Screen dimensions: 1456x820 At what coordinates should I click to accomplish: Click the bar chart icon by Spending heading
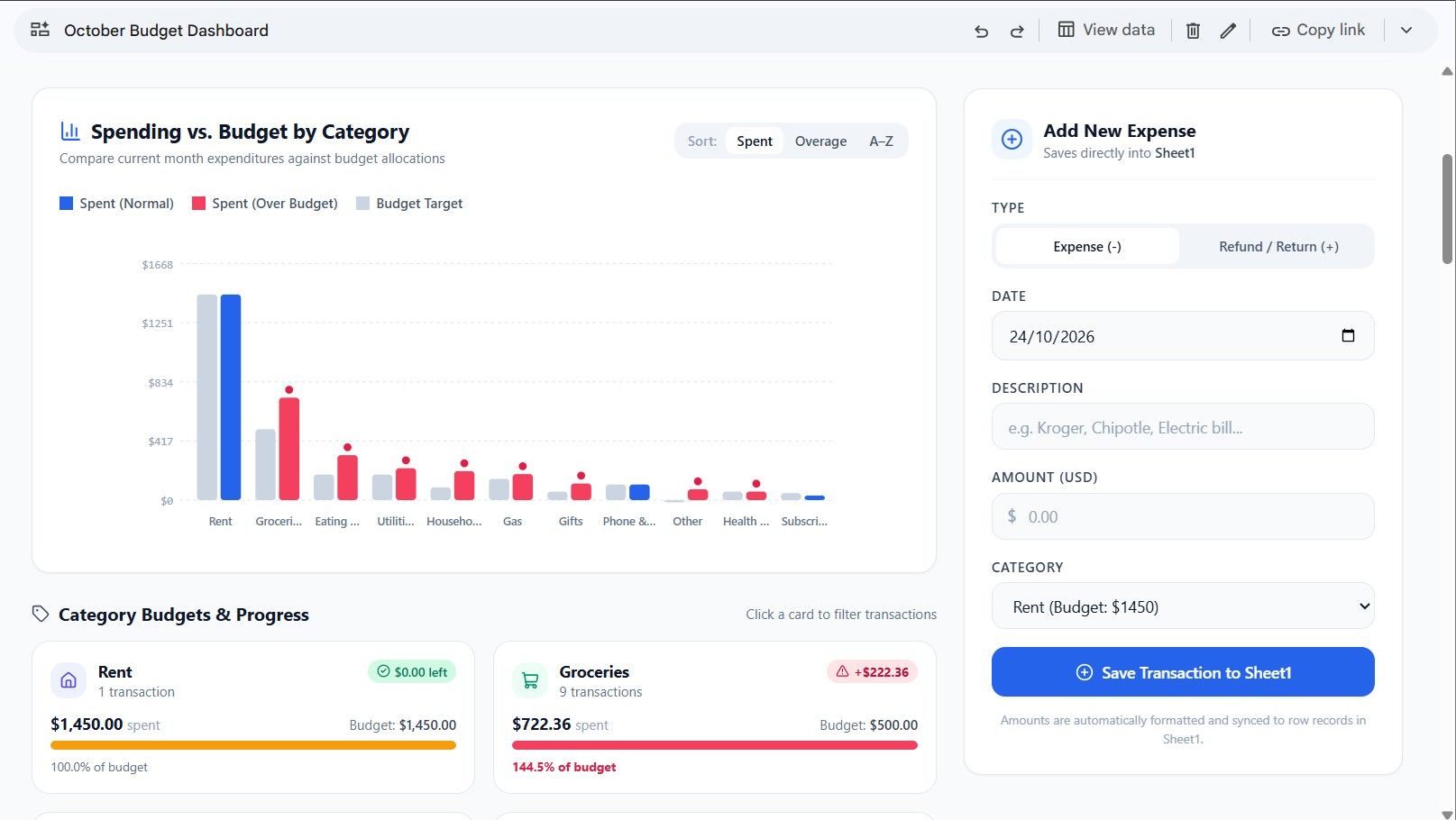click(x=70, y=132)
